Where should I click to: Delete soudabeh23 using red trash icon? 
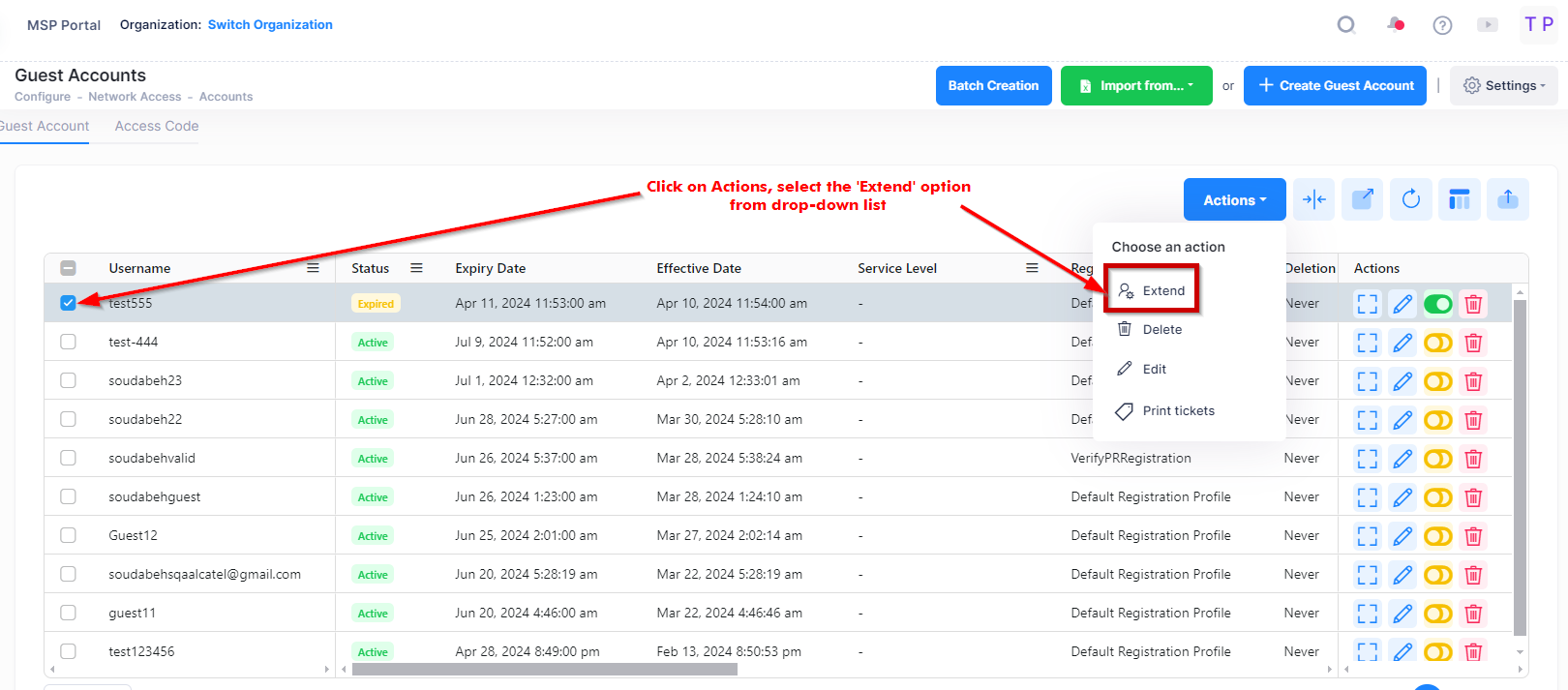(1473, 381)
